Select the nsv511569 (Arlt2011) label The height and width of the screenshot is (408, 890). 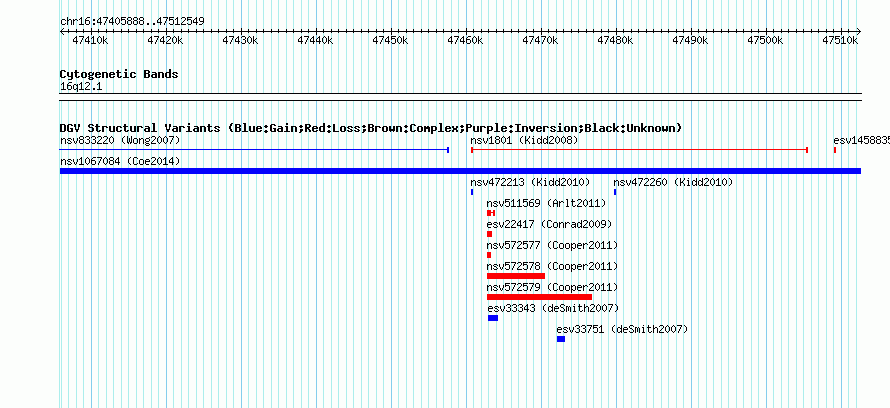(546, 203)
